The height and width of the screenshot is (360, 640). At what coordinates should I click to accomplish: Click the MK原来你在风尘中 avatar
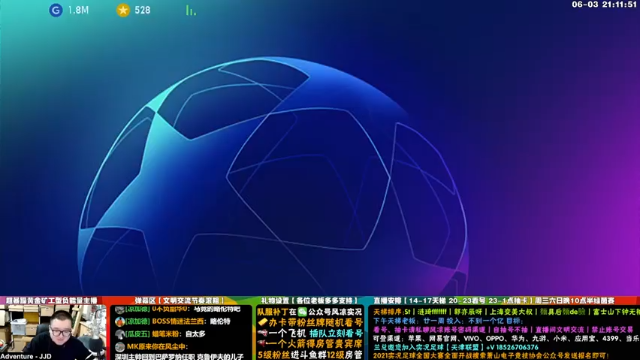[x=120, y=347]
